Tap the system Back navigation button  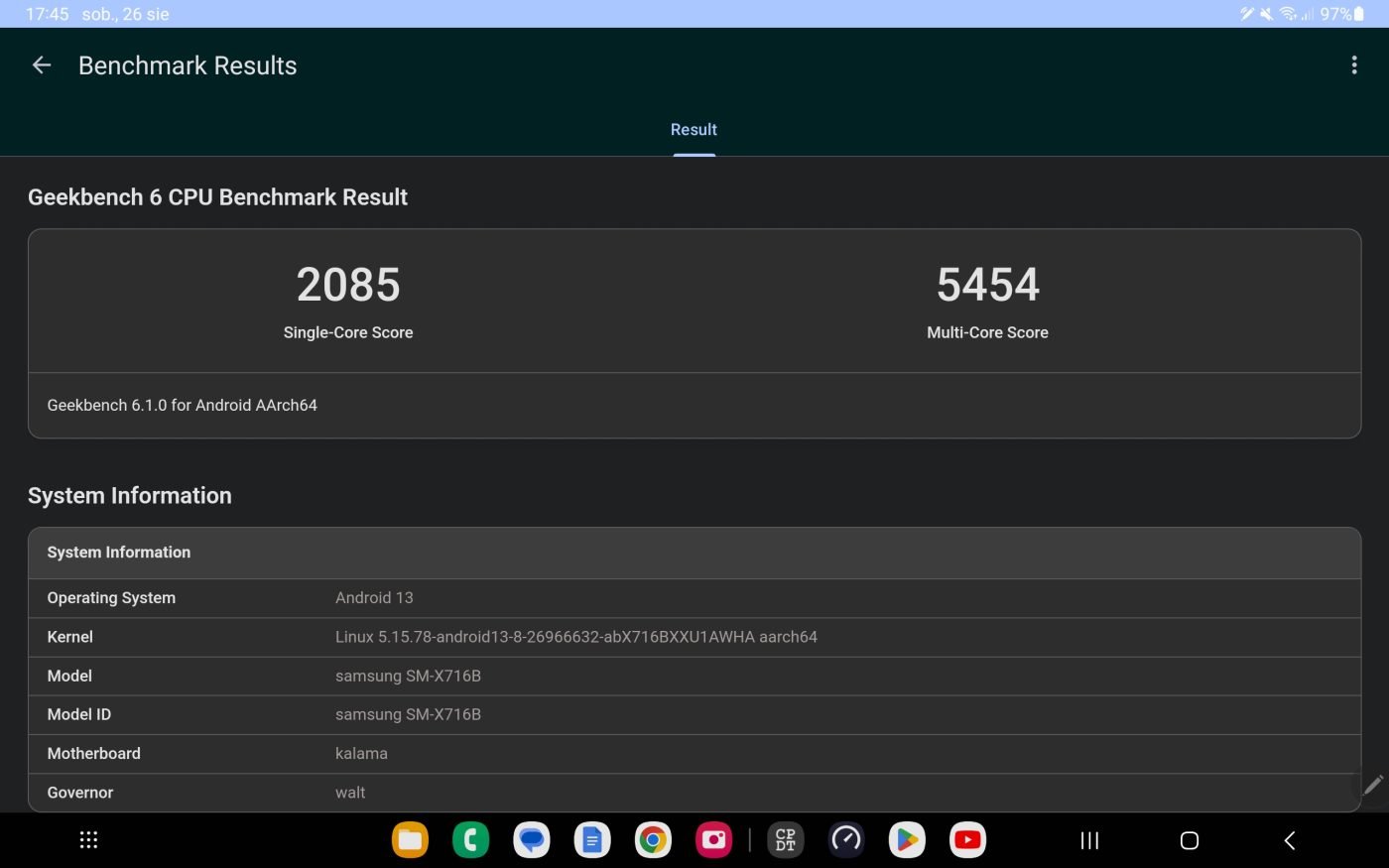pos(1290,840)
